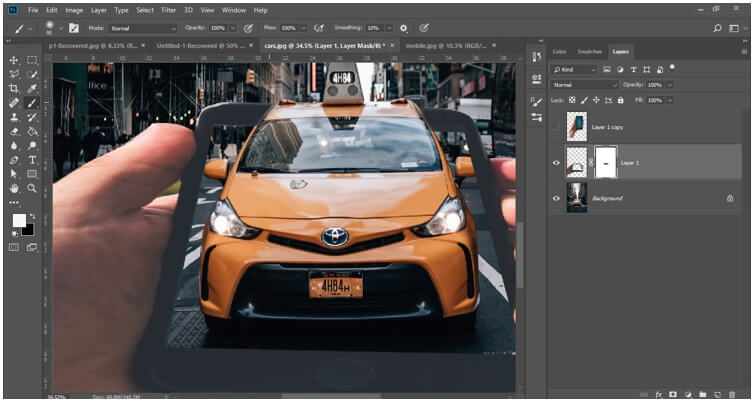Hide the Layer 1 visibility eye
Image resolution: width=756 pixels, height=403 pixels.
click(x=556, y=162)
